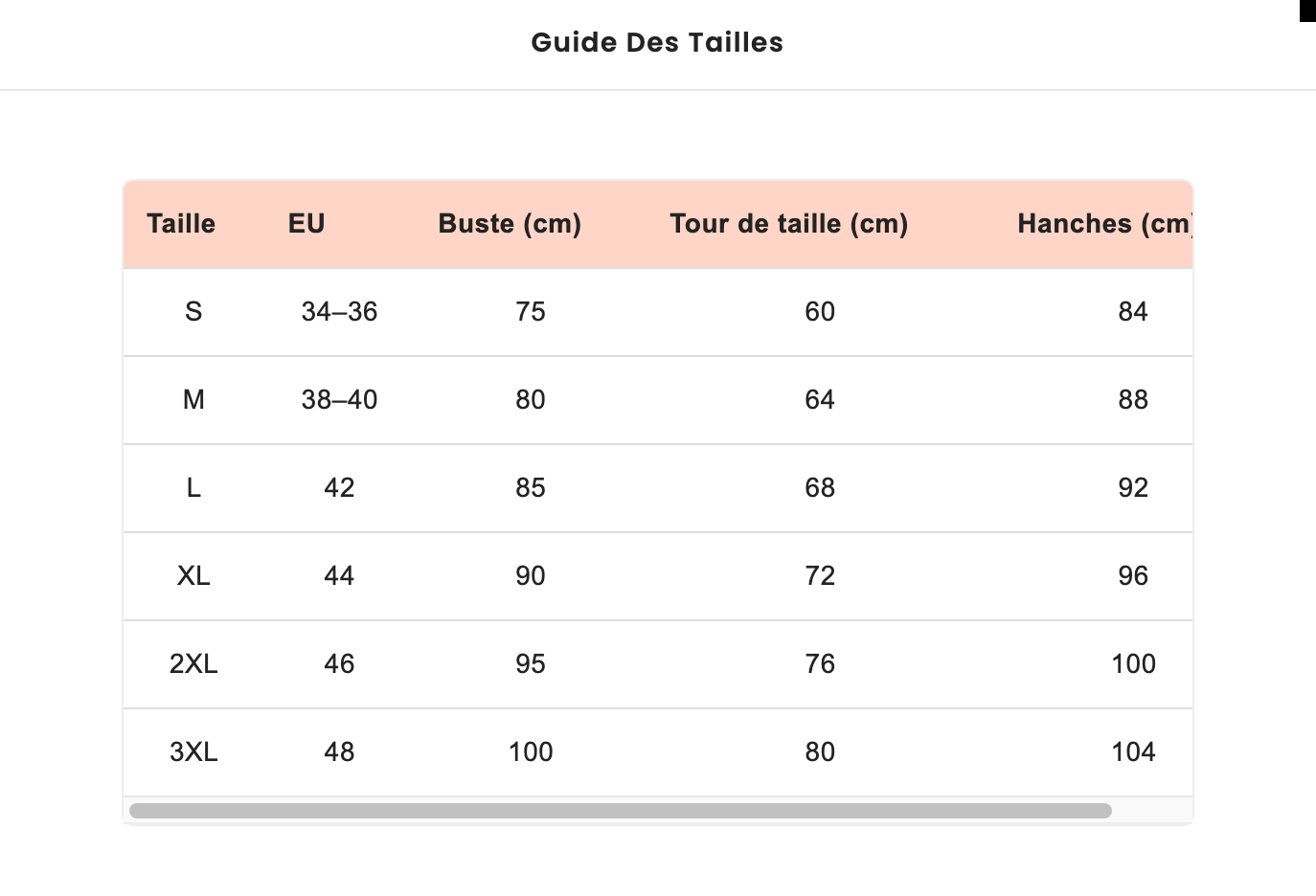The image size is (1316, 896).
Task: Click the waist value 72 in XL row
Action: tap(820, 575)
